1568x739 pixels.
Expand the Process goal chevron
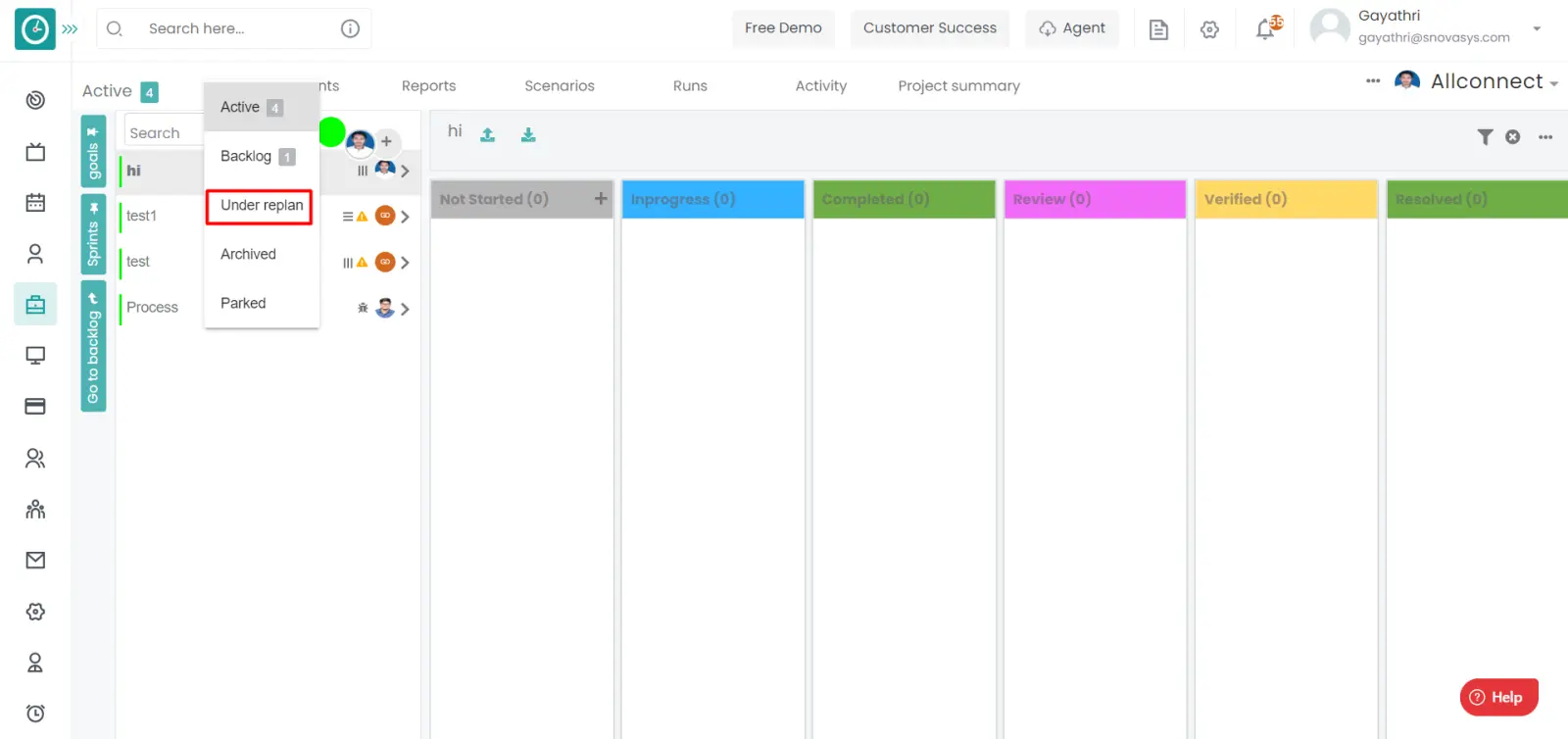pyautogui.click(x=405, y=309)
